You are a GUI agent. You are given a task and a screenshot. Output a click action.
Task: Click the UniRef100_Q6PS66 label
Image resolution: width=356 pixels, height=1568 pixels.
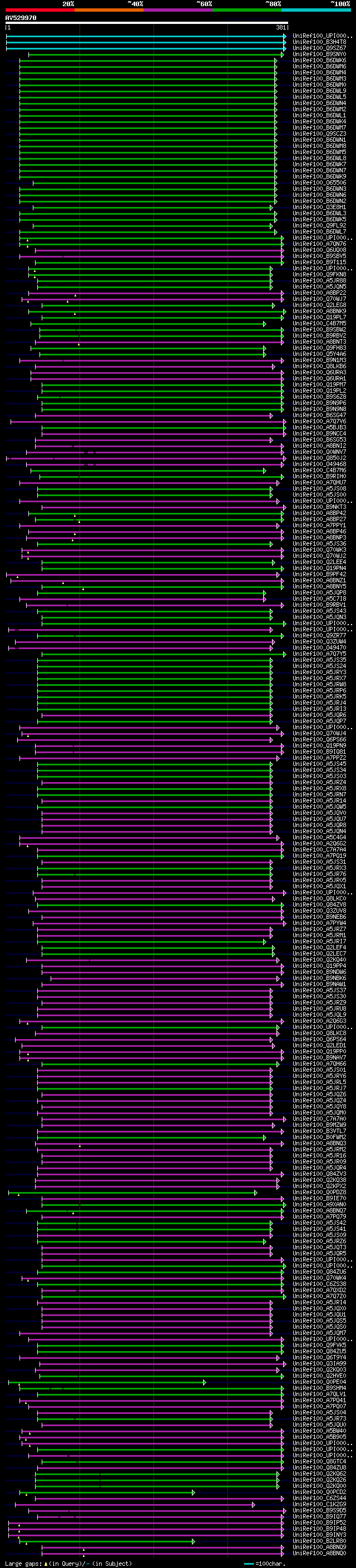point(319,740)
